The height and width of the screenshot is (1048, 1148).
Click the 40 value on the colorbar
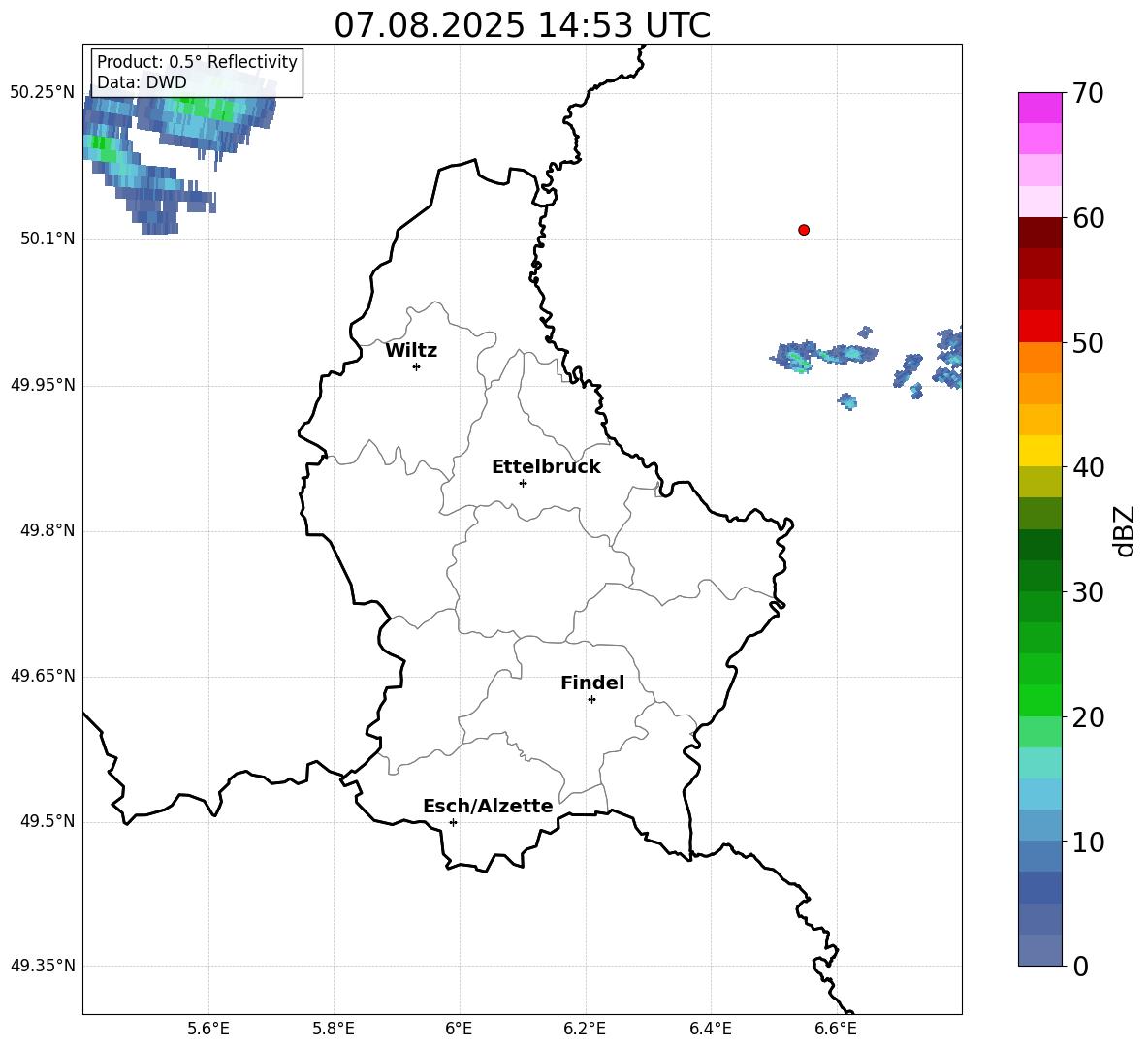click(x=1088, y=467)
